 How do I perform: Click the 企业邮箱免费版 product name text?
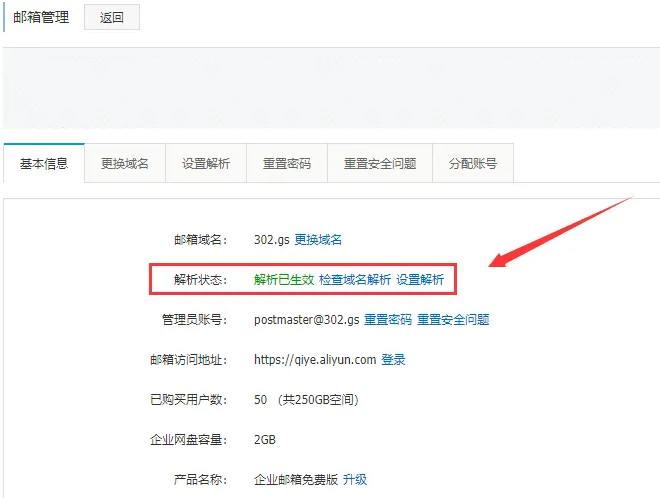pos(297,480)
